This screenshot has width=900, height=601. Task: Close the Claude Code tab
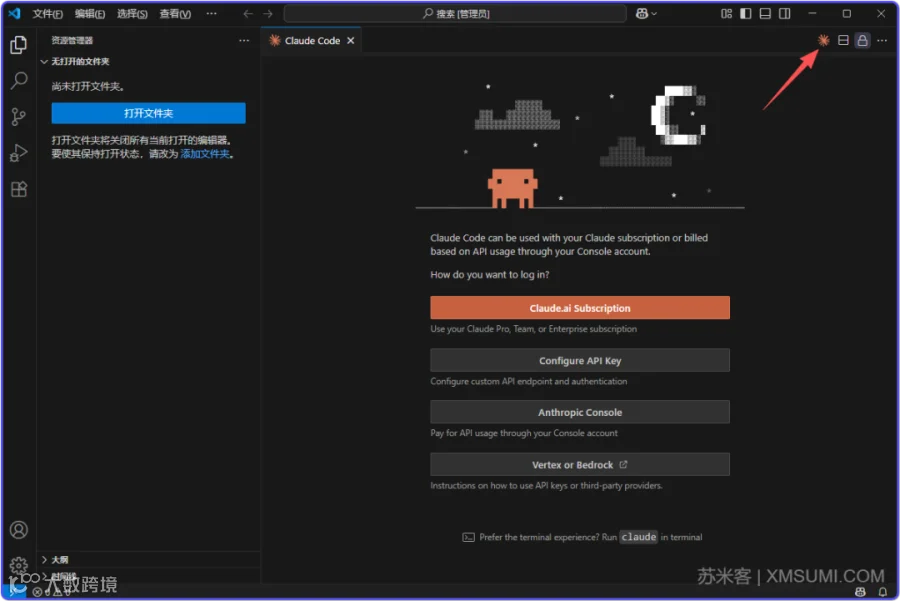pyautogui.click(x=350, y=41)
